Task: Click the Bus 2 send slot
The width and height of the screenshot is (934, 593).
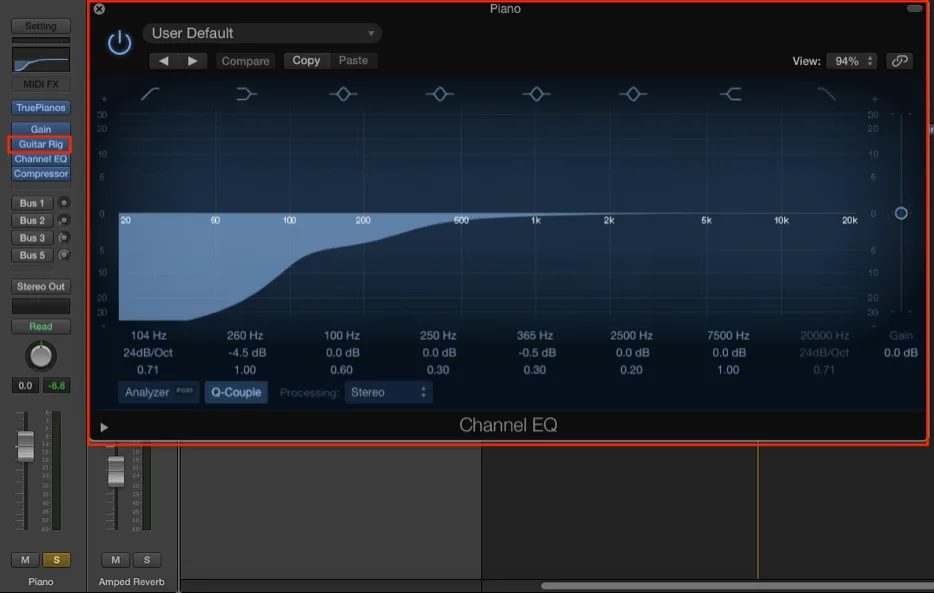Action: click(32, 220)
